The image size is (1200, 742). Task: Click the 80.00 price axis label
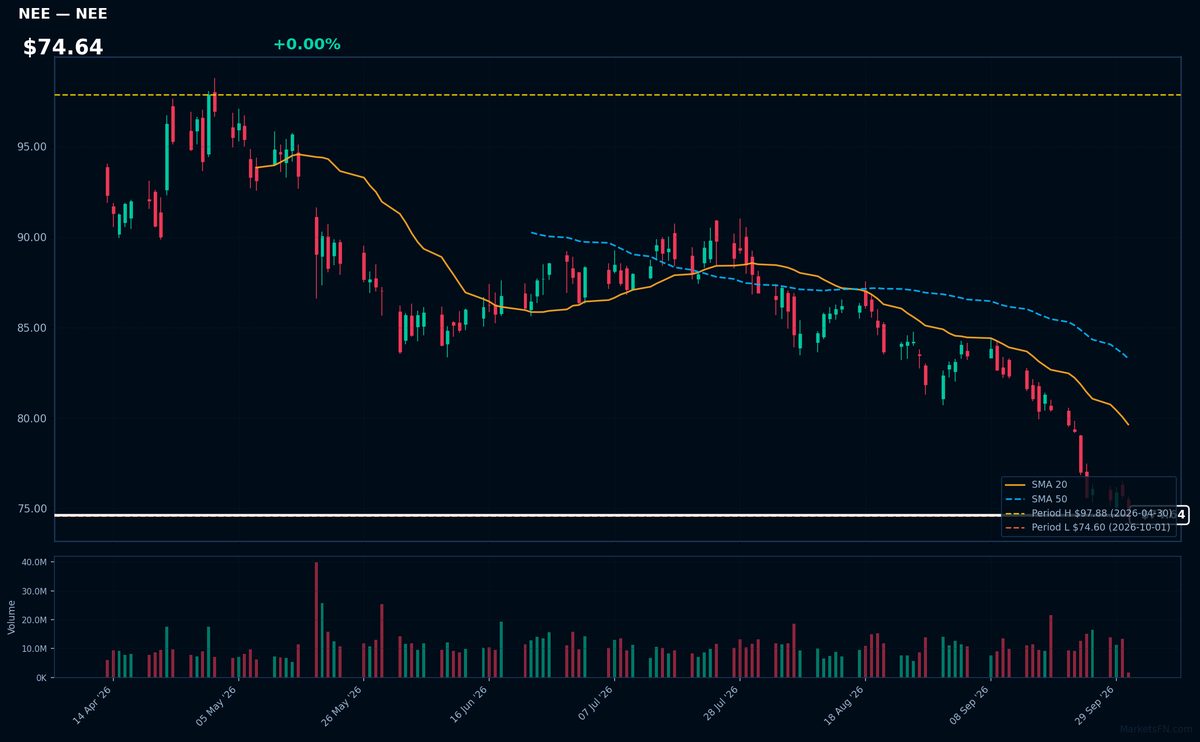click(31, 419)
